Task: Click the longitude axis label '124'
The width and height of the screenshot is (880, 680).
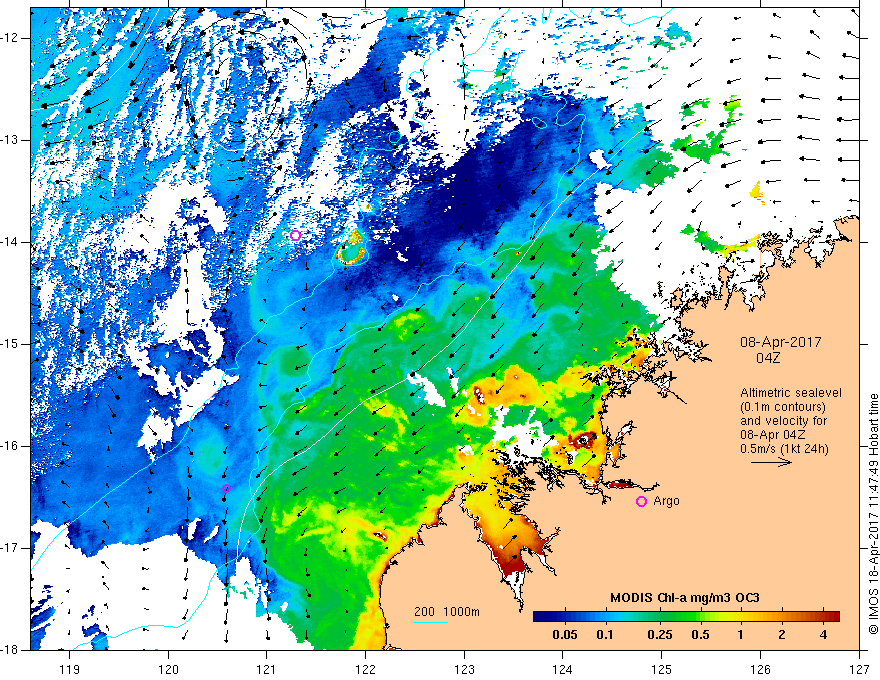Action: [x=563, y=669]
